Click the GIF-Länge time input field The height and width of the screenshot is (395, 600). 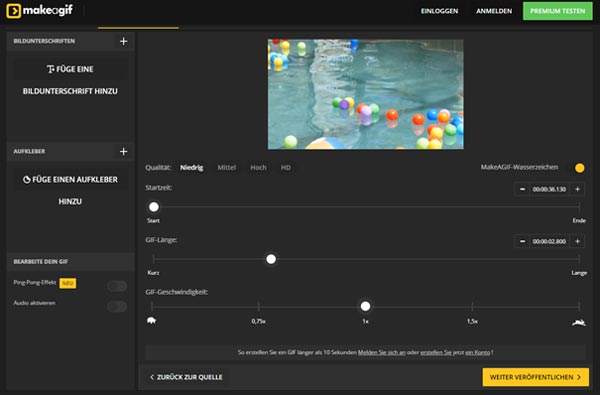[549, 241]
